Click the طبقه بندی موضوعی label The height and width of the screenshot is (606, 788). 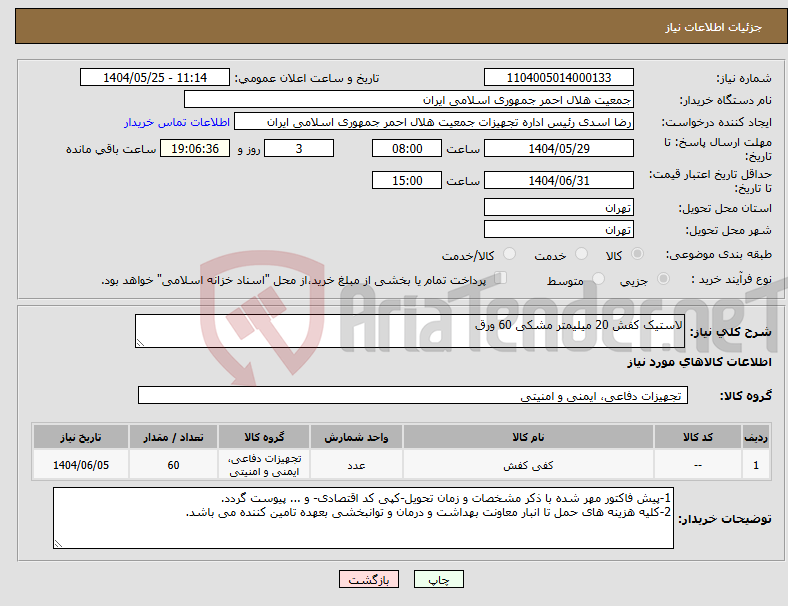point(719,254)
